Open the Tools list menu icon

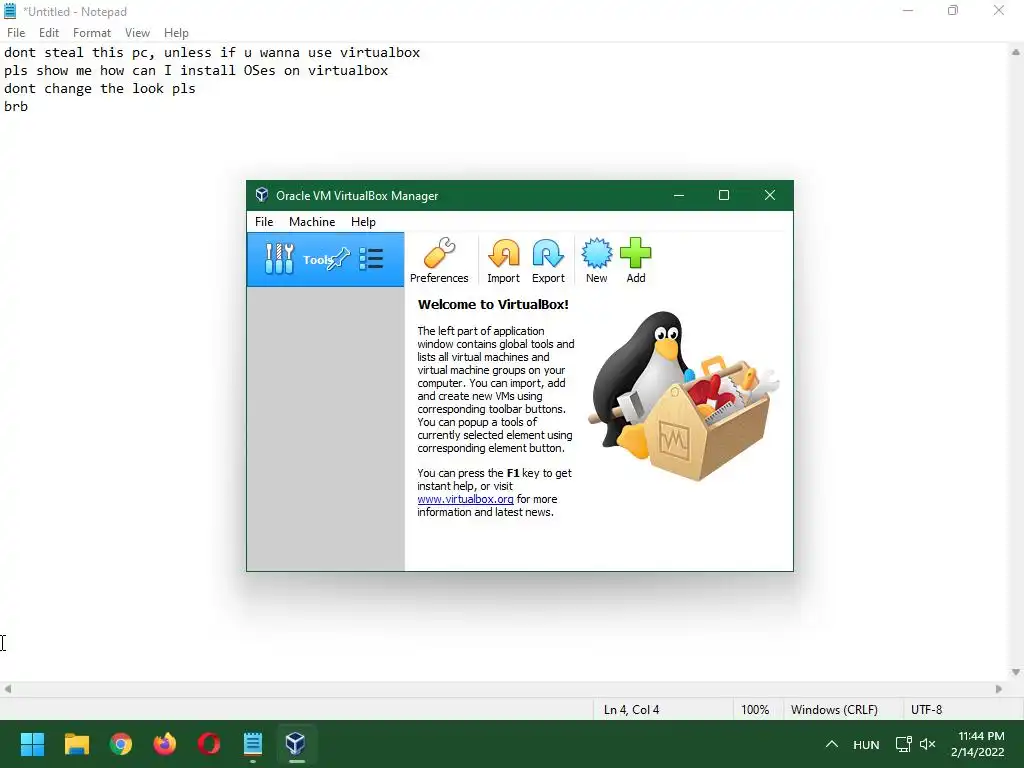(x=372, y=259)
